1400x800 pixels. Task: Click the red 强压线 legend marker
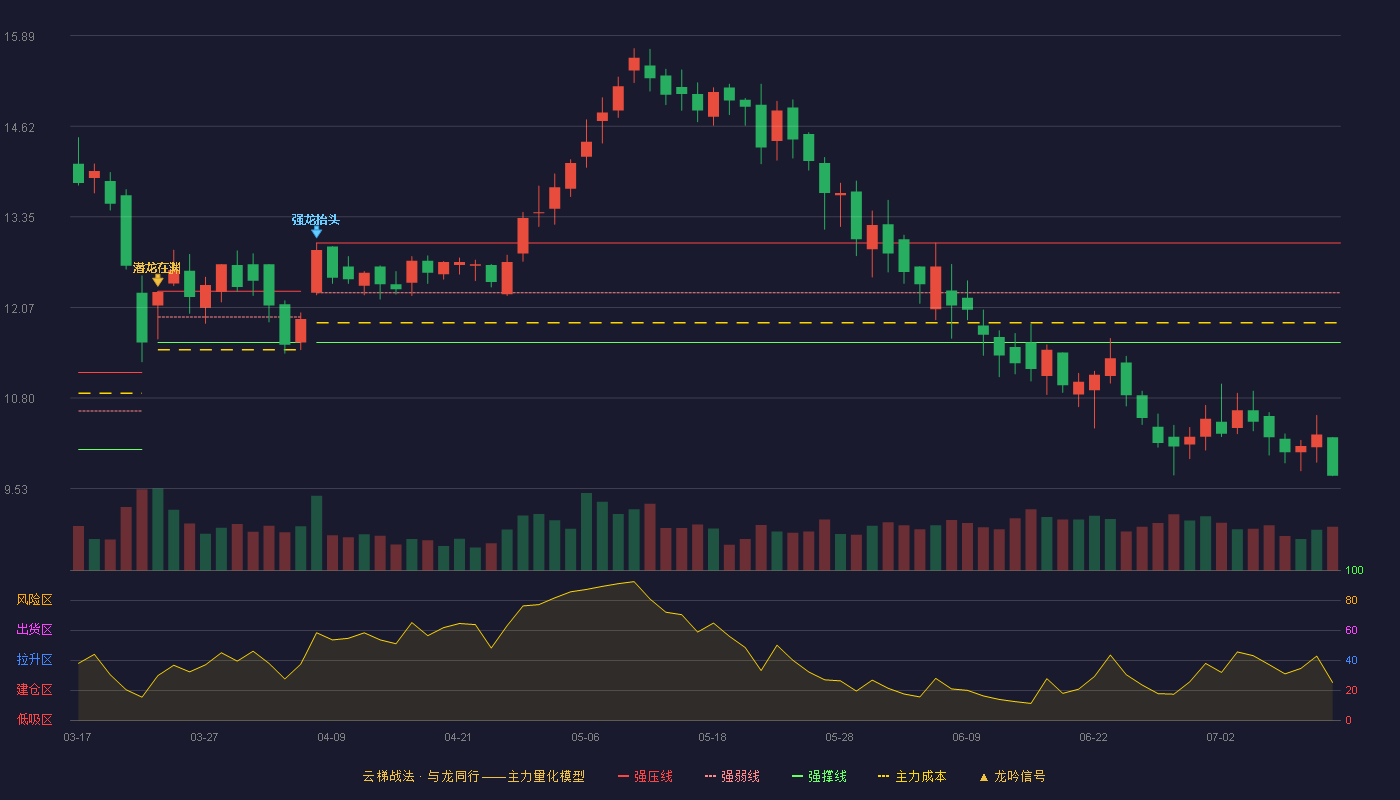tap(623, 776)
